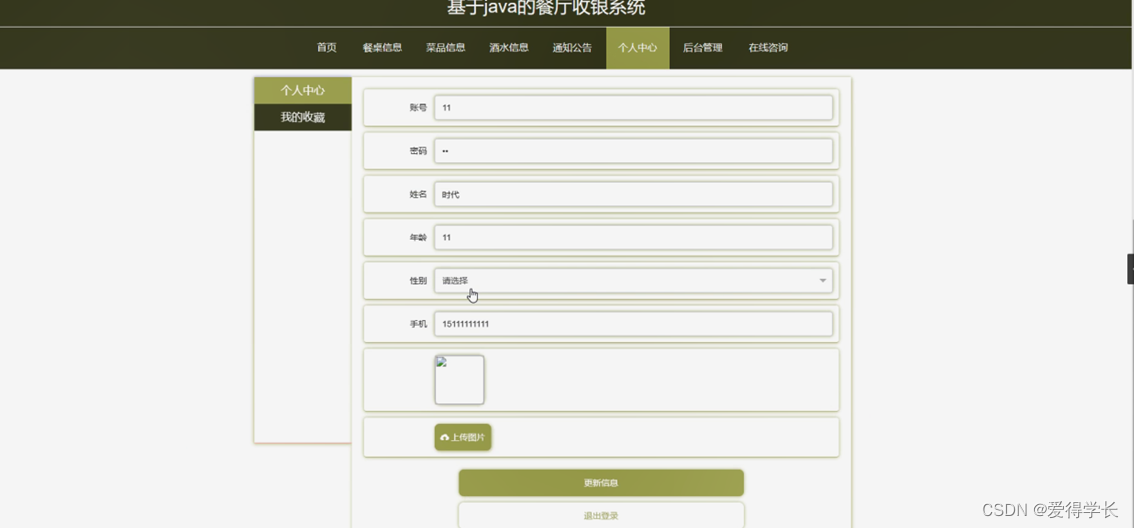Click the 账号 input field

click(633, 107)
